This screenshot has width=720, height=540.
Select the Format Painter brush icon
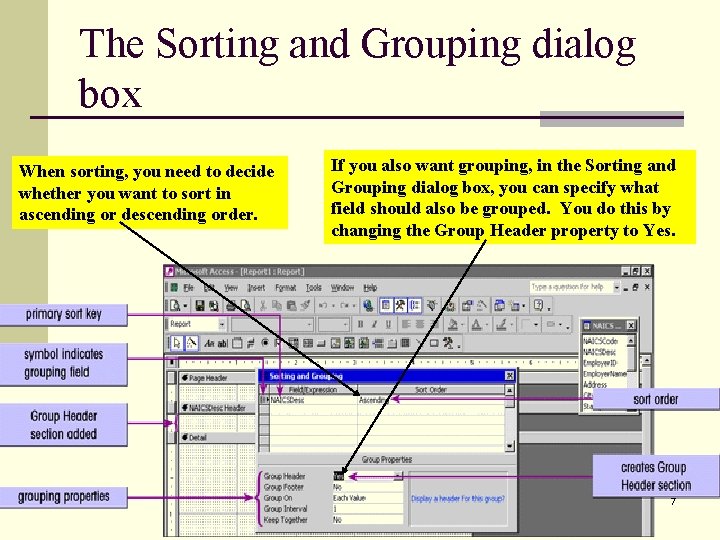pos(305,305)
